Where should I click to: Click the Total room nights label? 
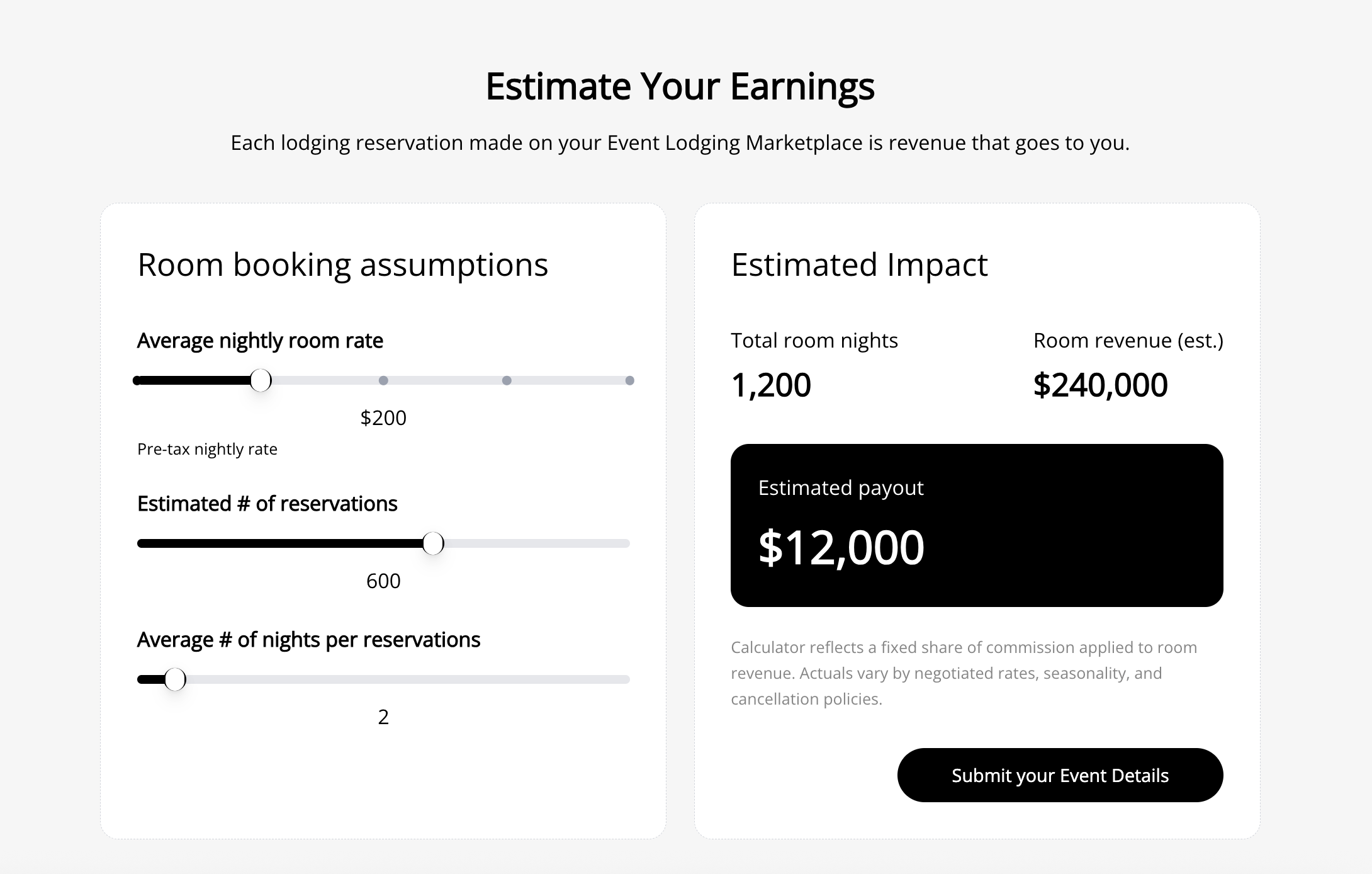(814, 340)
